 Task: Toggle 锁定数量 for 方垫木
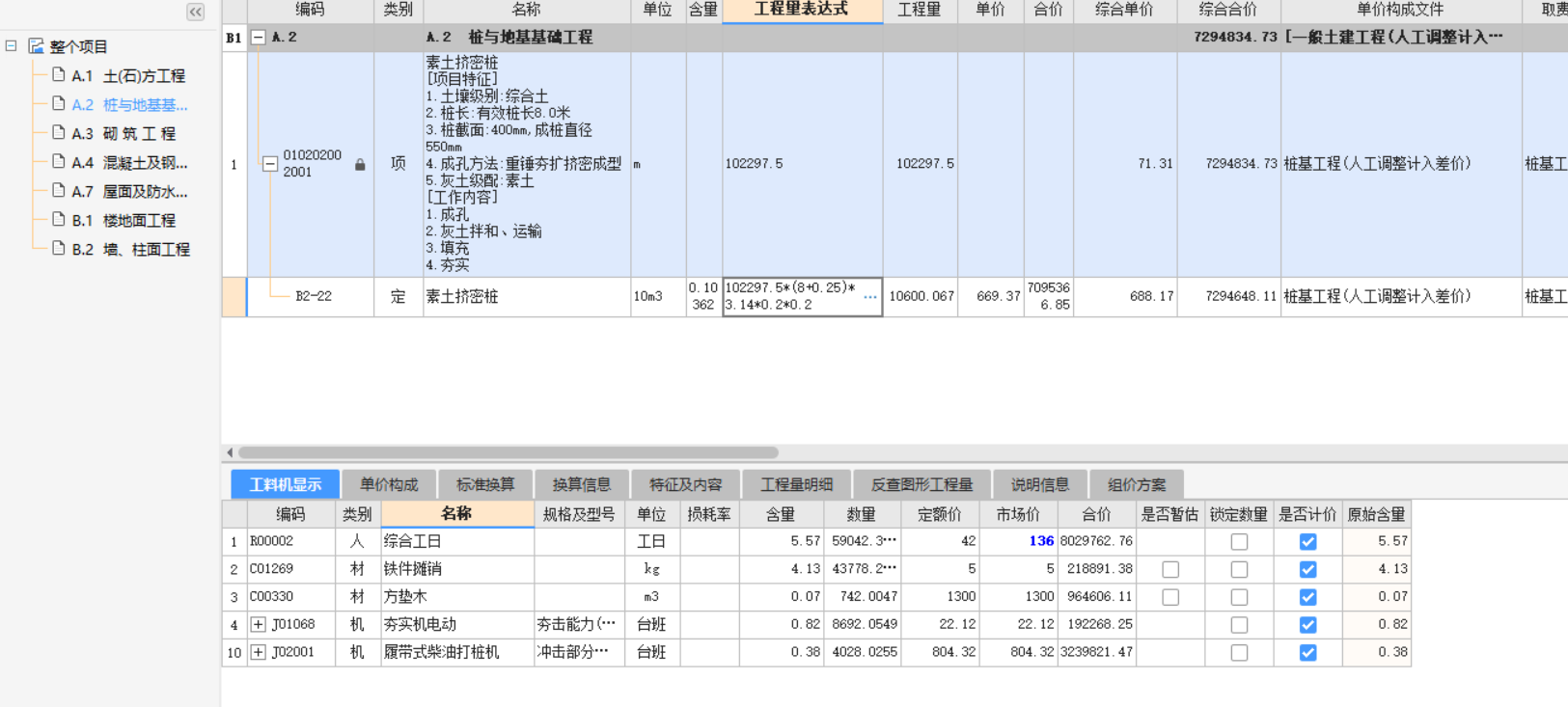coord(1239,597)
